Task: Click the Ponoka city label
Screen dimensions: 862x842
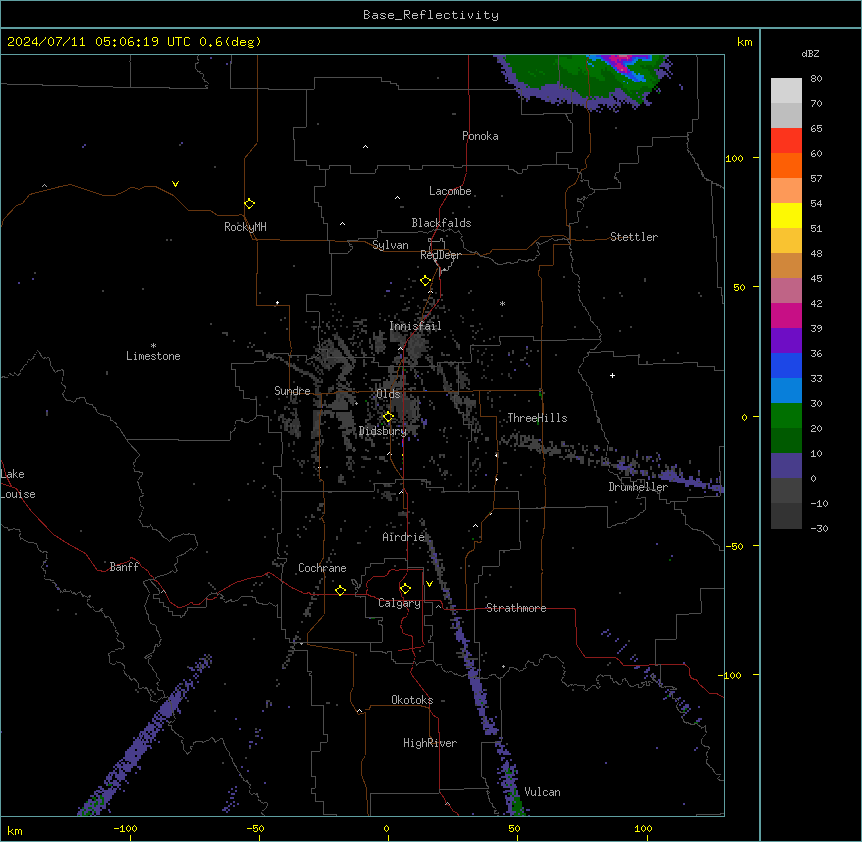Action: pyautogui.click(x=480, y=136)
